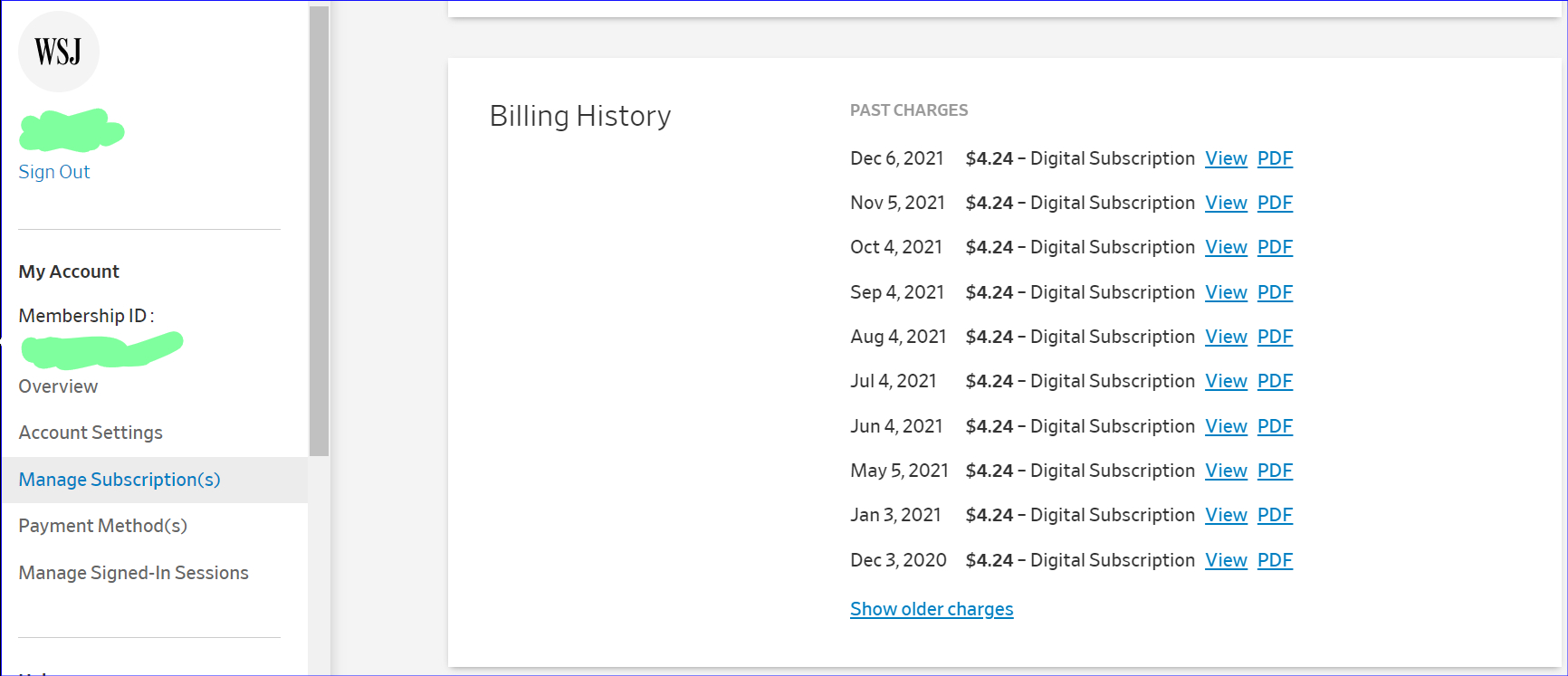
Task: View the May 5, 2021 charge
Action: click(1226, 471)
